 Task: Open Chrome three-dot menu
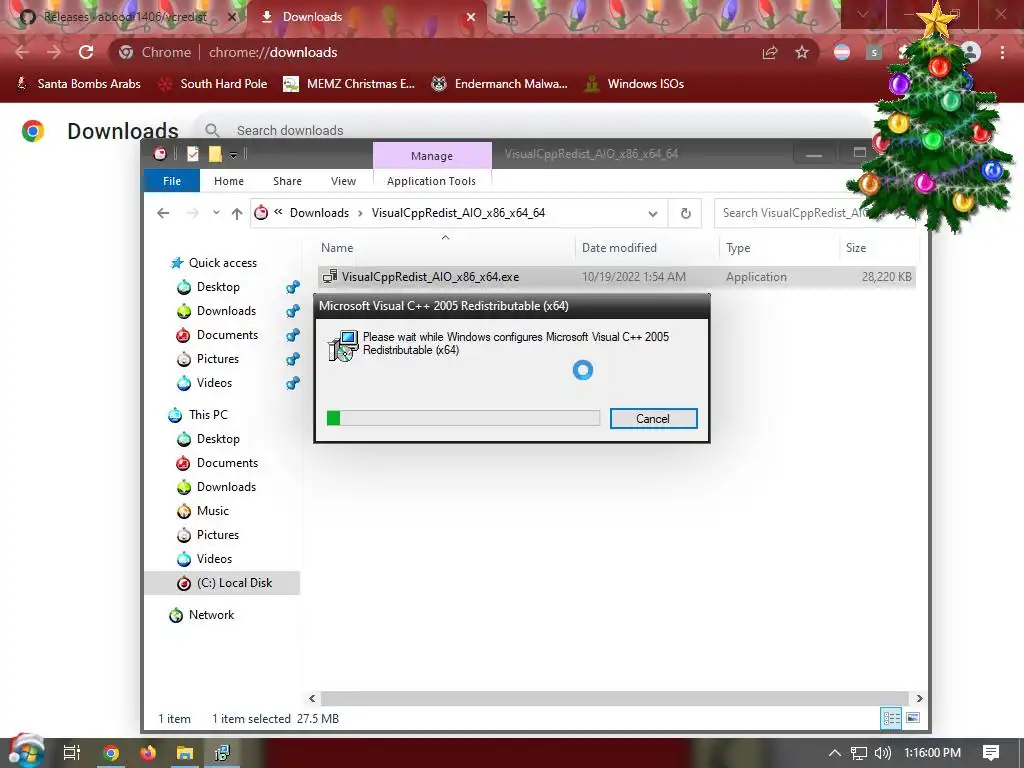[x=1002, y=52]
